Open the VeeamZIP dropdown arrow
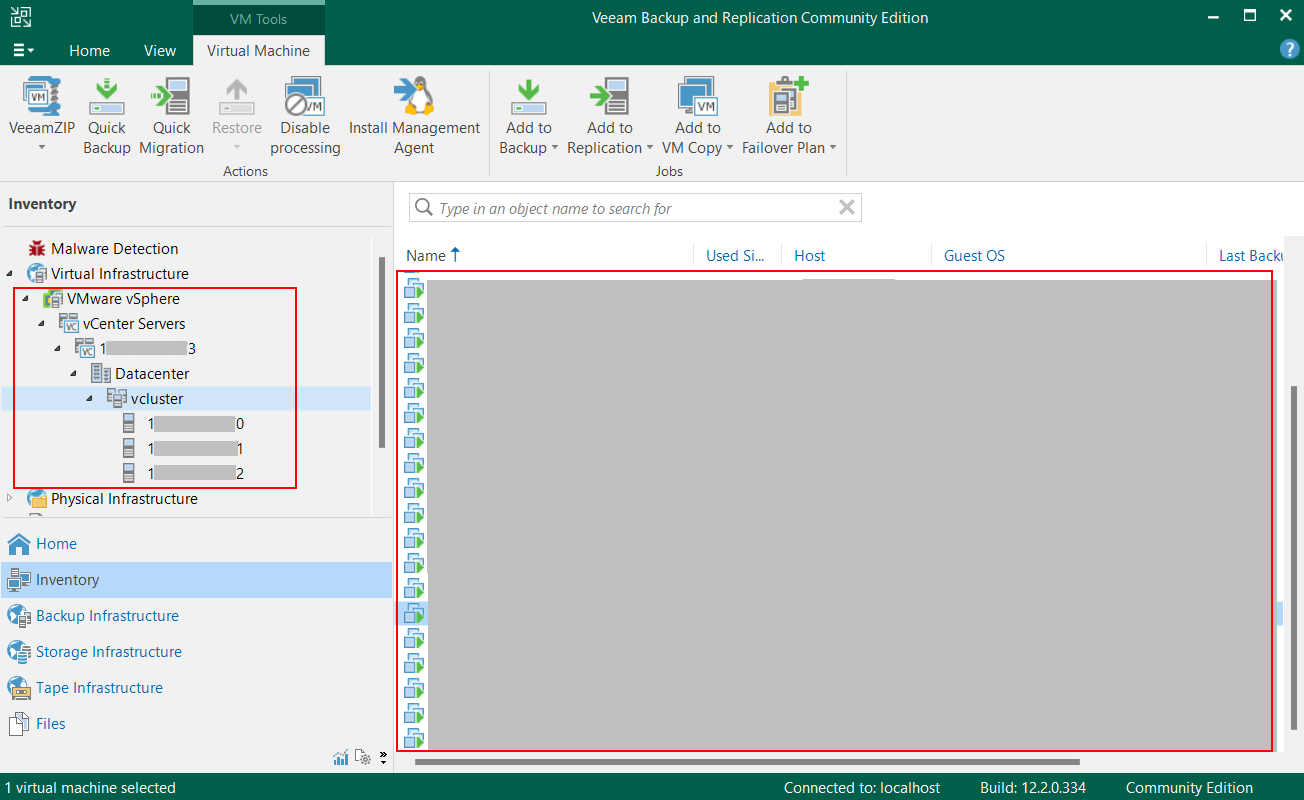 click(x=42, y=148)
